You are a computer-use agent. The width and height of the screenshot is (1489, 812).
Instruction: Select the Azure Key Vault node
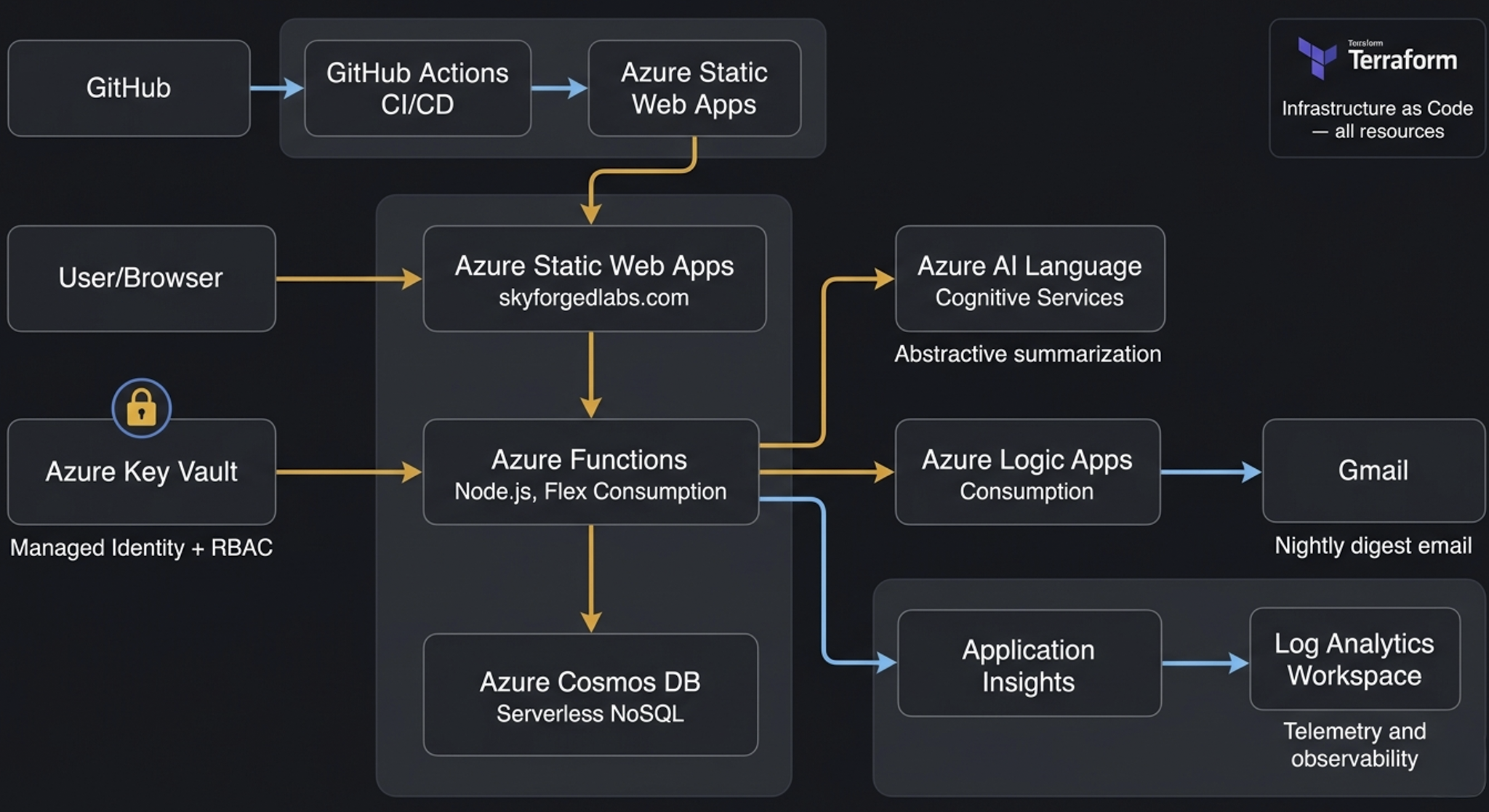141,472
